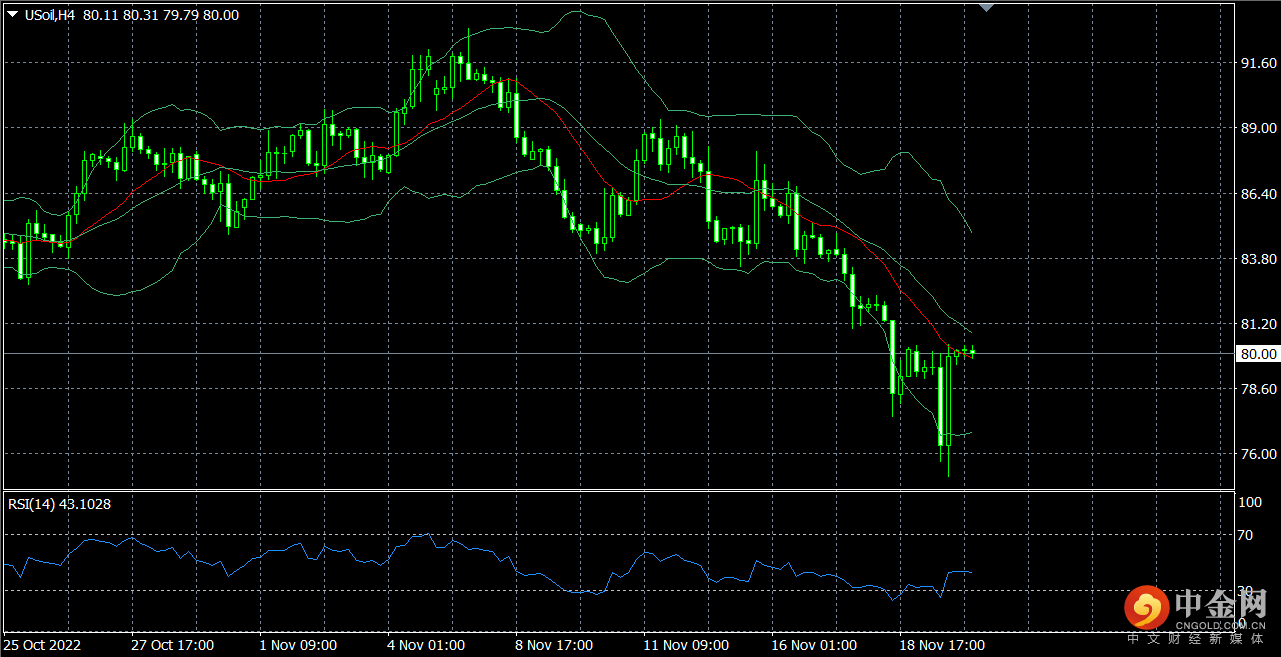
Task: Click the 27 Oct 17:00 time label
Action: 172,645
